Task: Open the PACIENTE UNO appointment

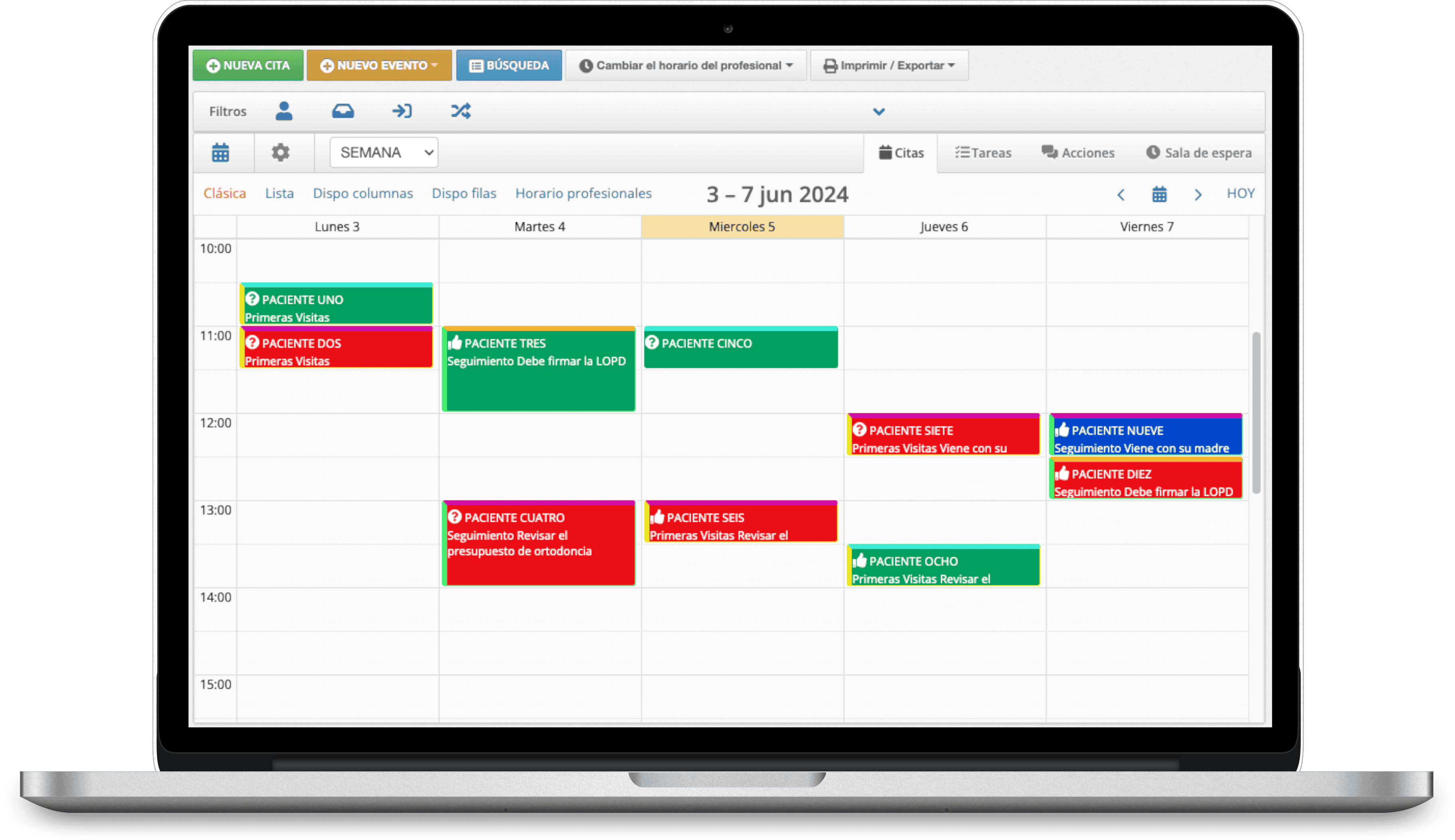Action: tap(336, 304)
